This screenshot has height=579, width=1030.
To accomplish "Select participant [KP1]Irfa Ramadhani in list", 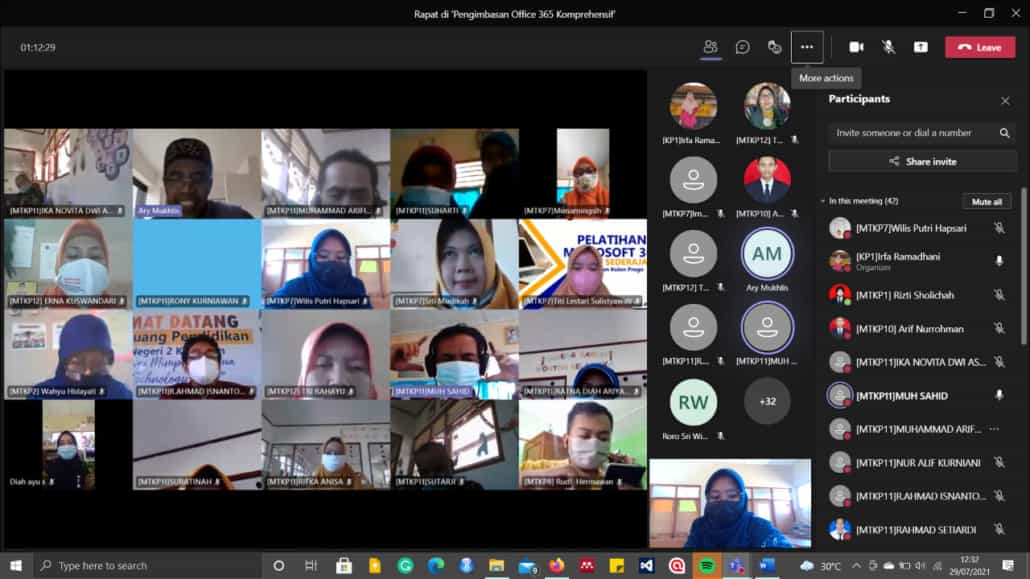I will click(x=897, y=256).
